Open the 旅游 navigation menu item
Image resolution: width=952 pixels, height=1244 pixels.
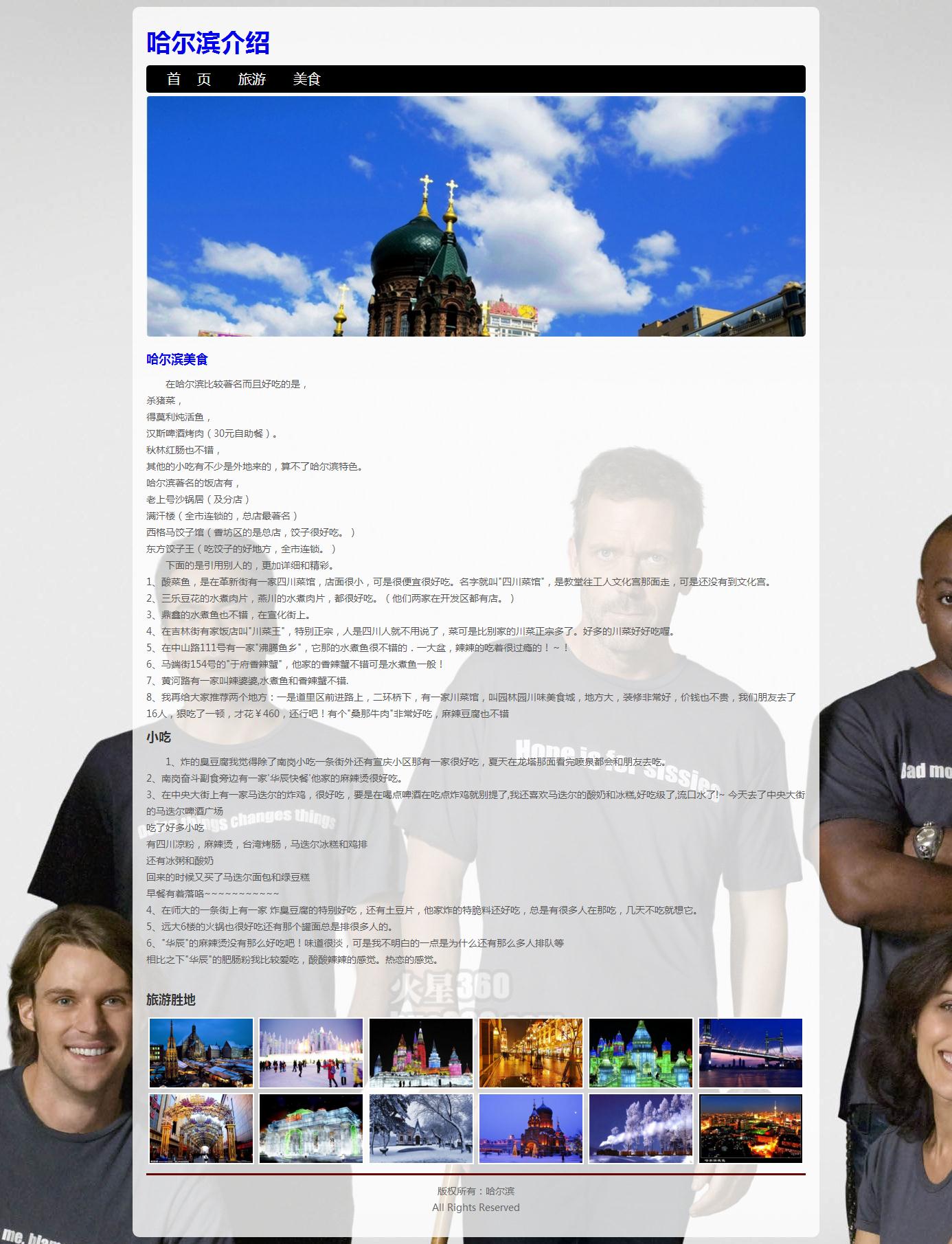point(252,79)
